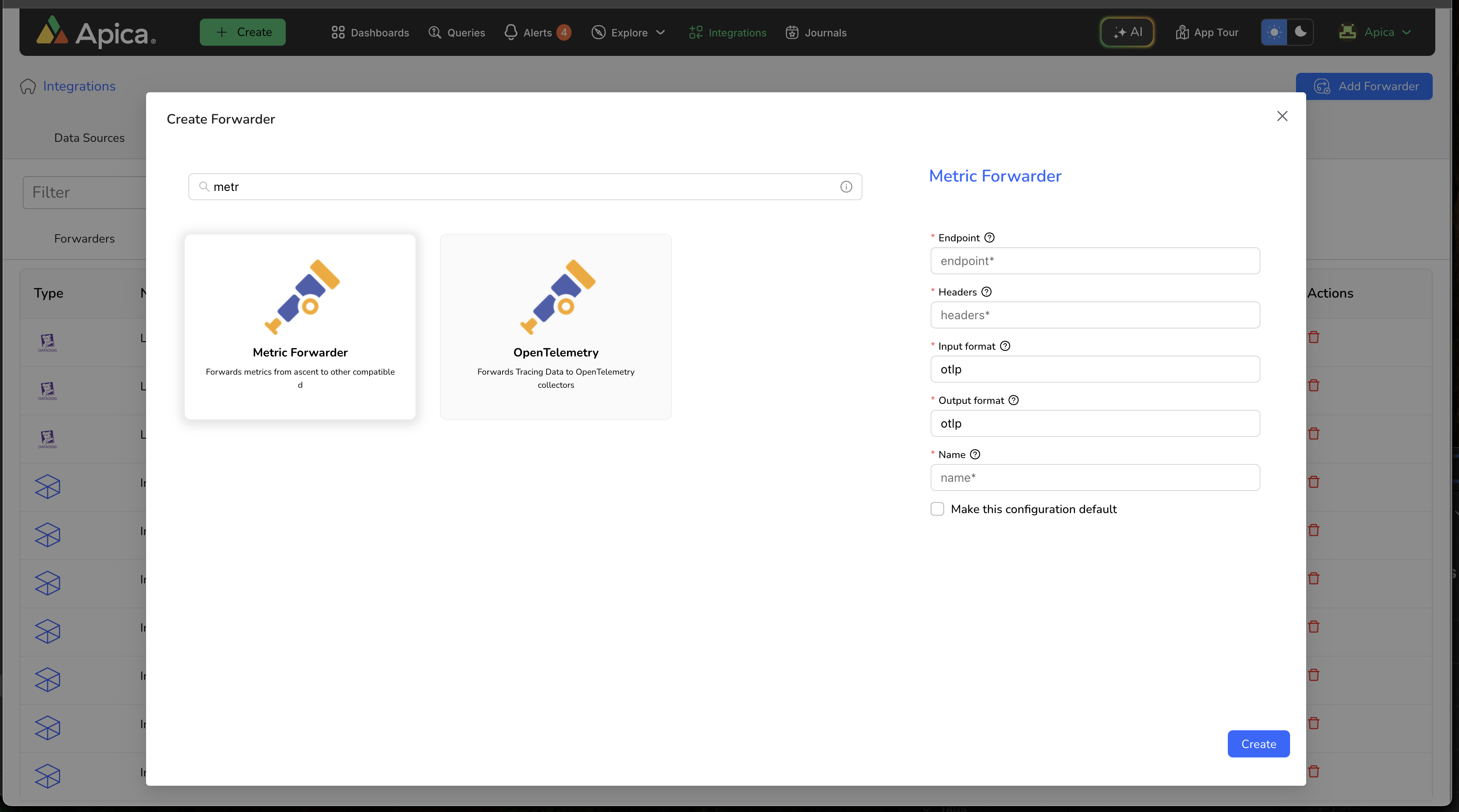Click the search info icon in forwarder search
Image resolution: width=1459 pixels, height=812 pixels.
(x=846, y=187)
